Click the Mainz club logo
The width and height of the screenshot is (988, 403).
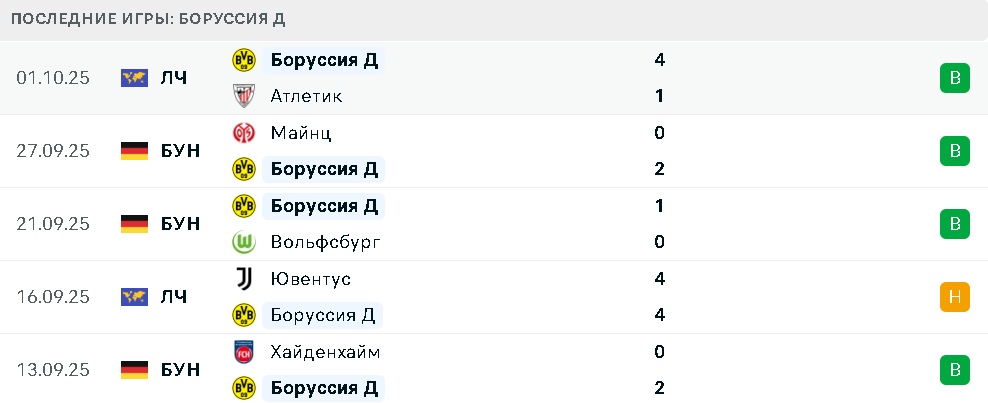click(243, 133)
